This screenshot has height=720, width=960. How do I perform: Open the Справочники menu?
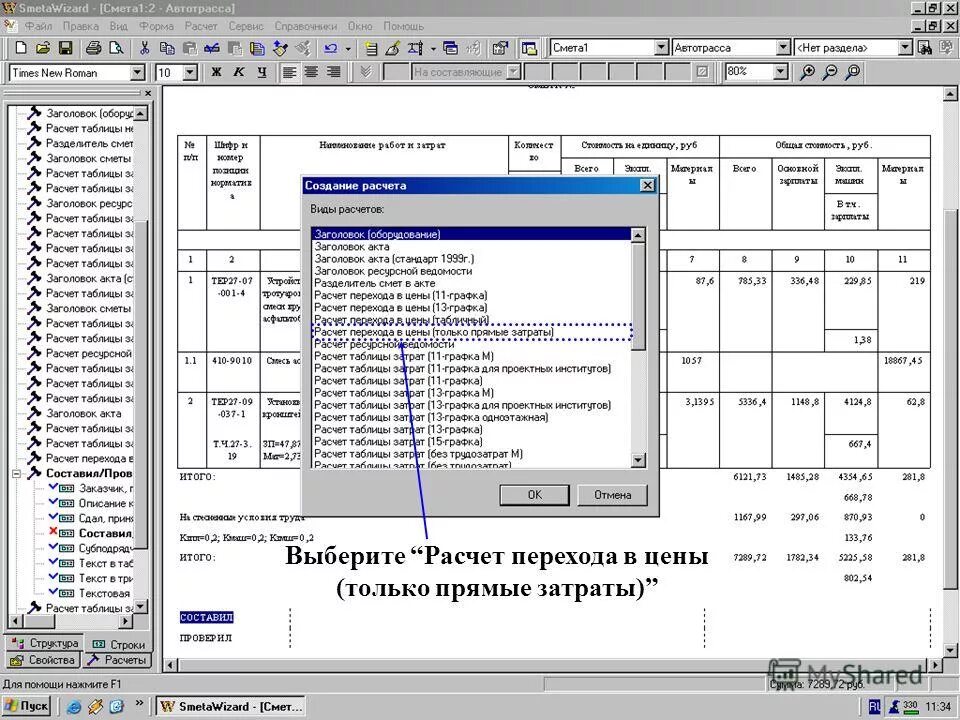tap(306, 26)
